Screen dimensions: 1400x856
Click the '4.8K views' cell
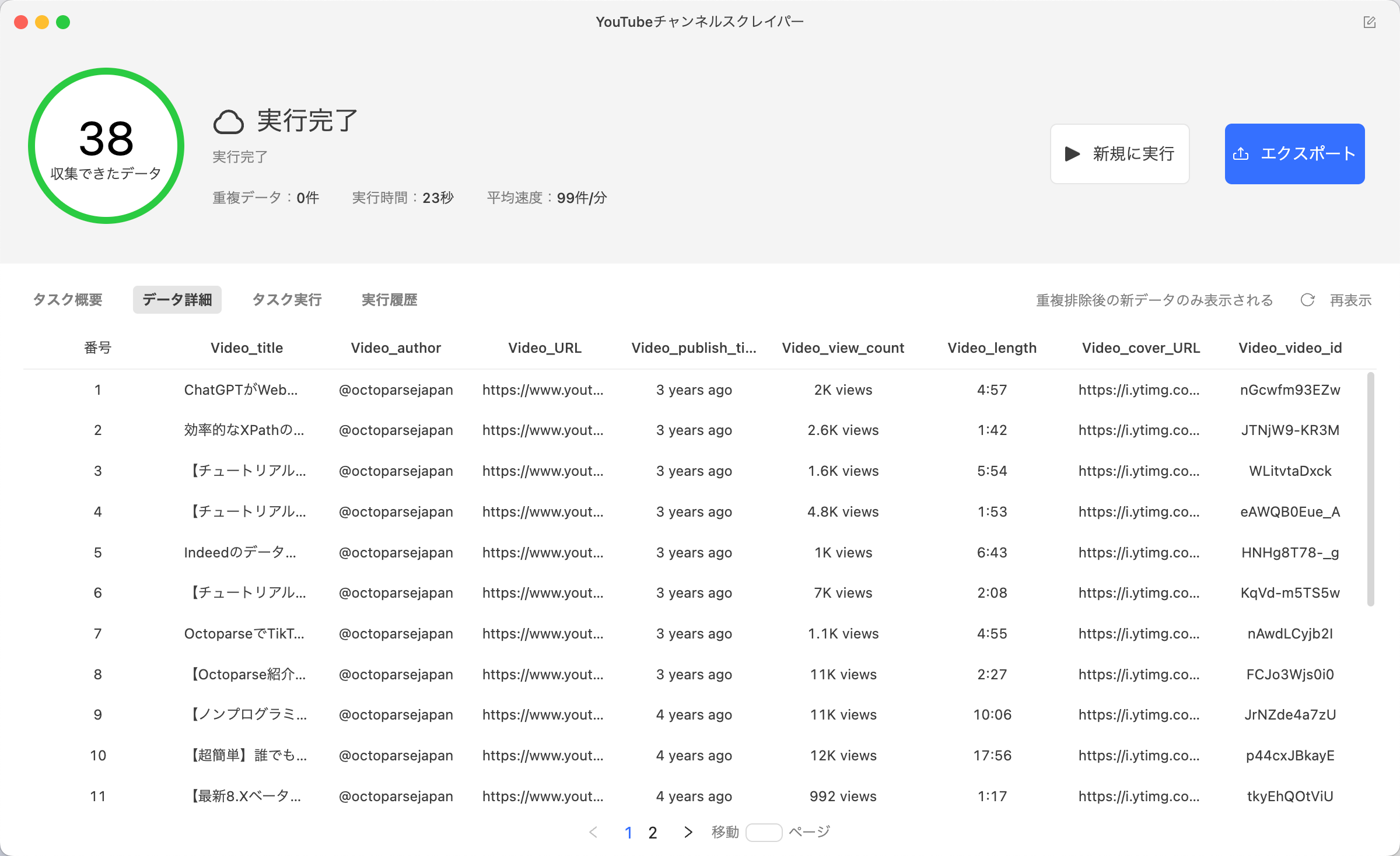click(843, 511)
